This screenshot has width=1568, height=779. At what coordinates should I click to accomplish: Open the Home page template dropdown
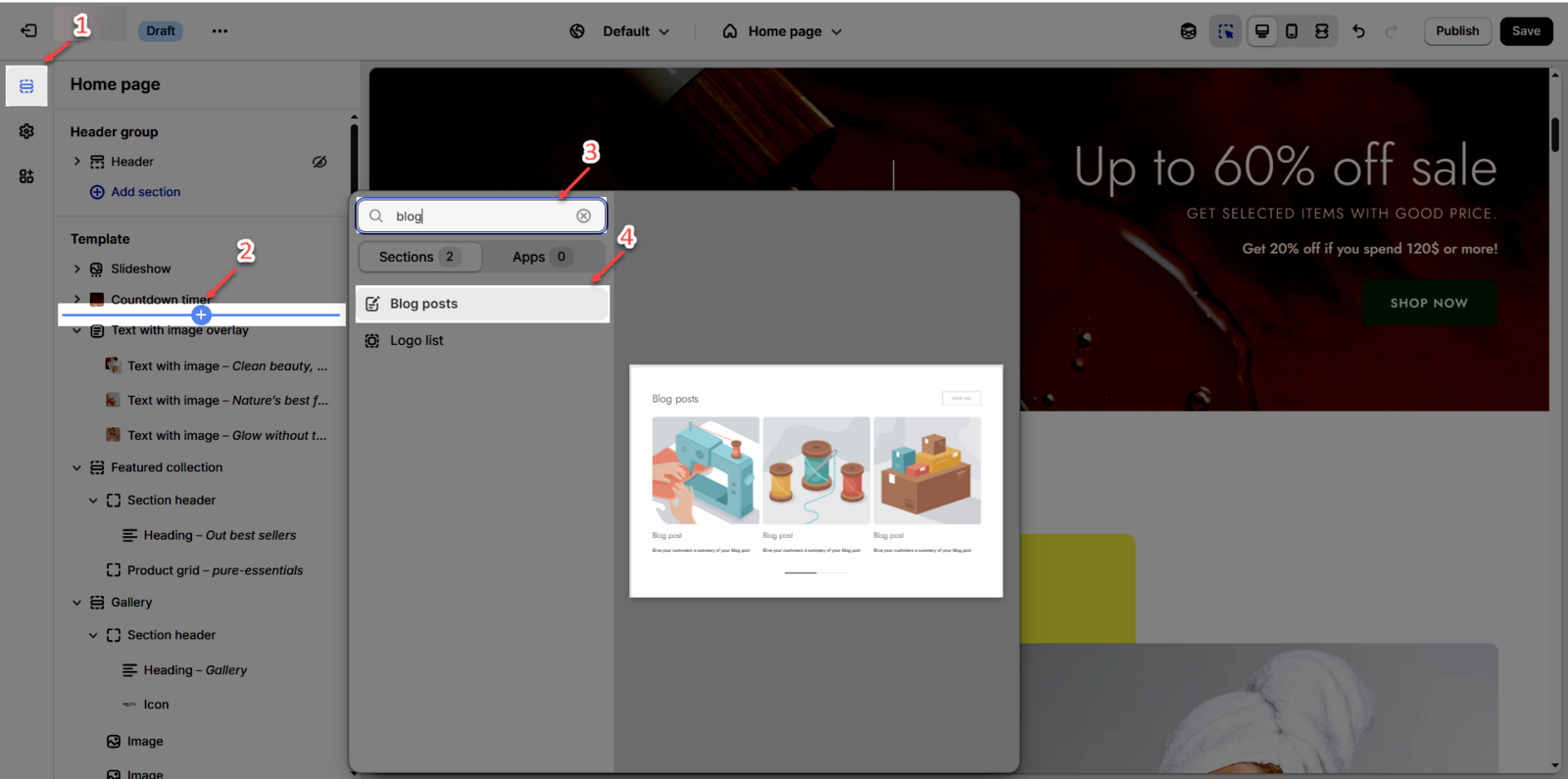(x=783, y=31)
